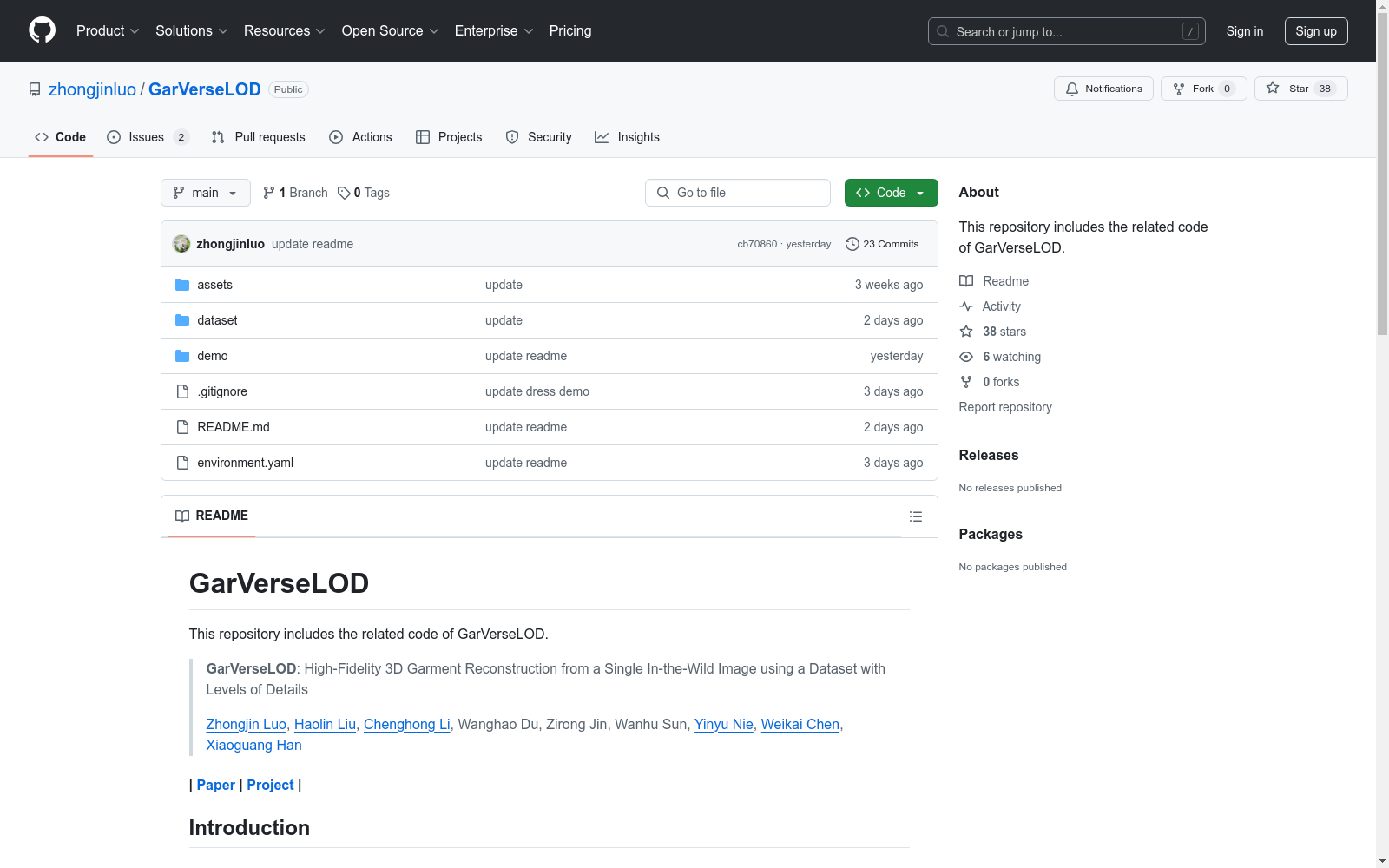1389x868 pixels.
Task: Open the Yinyu Nie author link
Action: click(x=724, y=724)
